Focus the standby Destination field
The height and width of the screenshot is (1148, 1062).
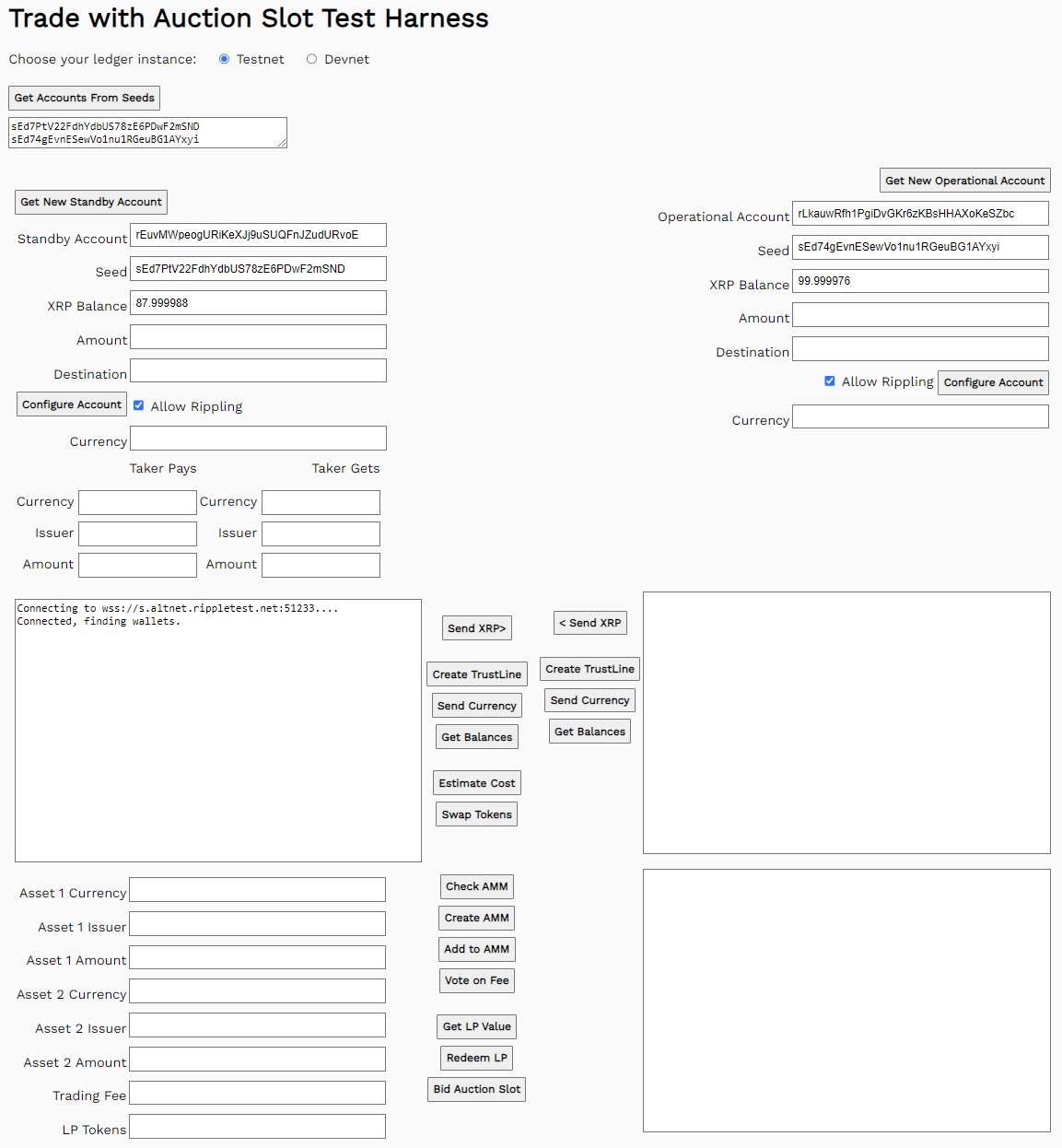[x=258, y=371]
